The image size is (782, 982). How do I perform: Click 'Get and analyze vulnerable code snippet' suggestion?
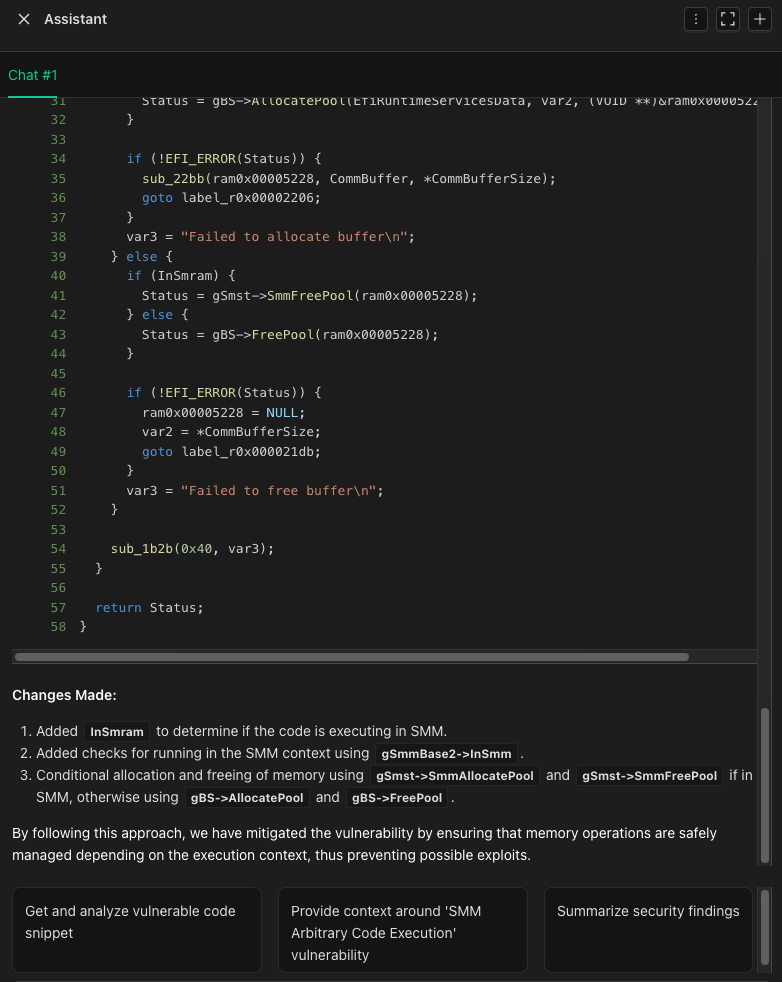[136, 929]
